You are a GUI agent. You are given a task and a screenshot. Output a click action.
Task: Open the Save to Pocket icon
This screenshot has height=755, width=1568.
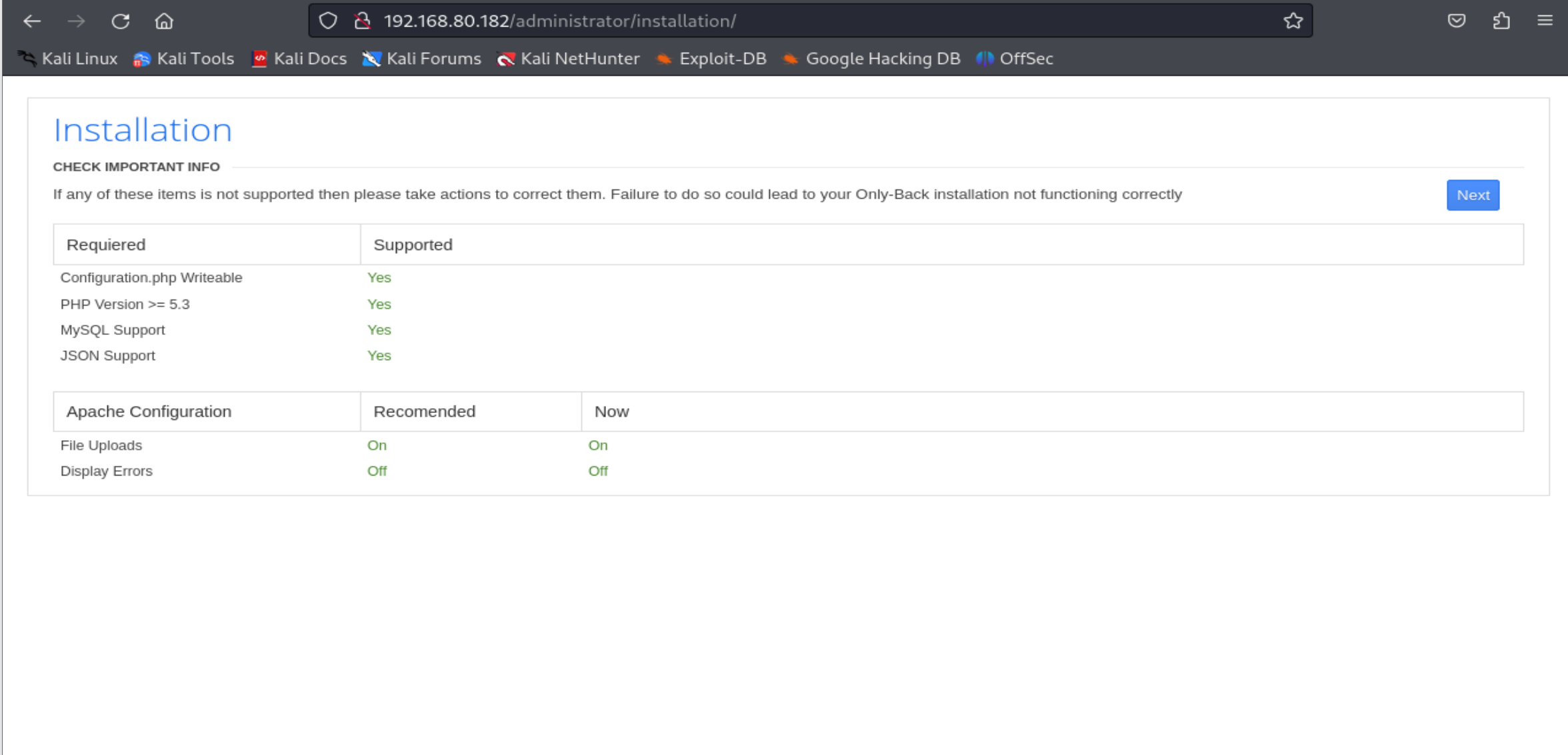click(x=1457, y=21)
